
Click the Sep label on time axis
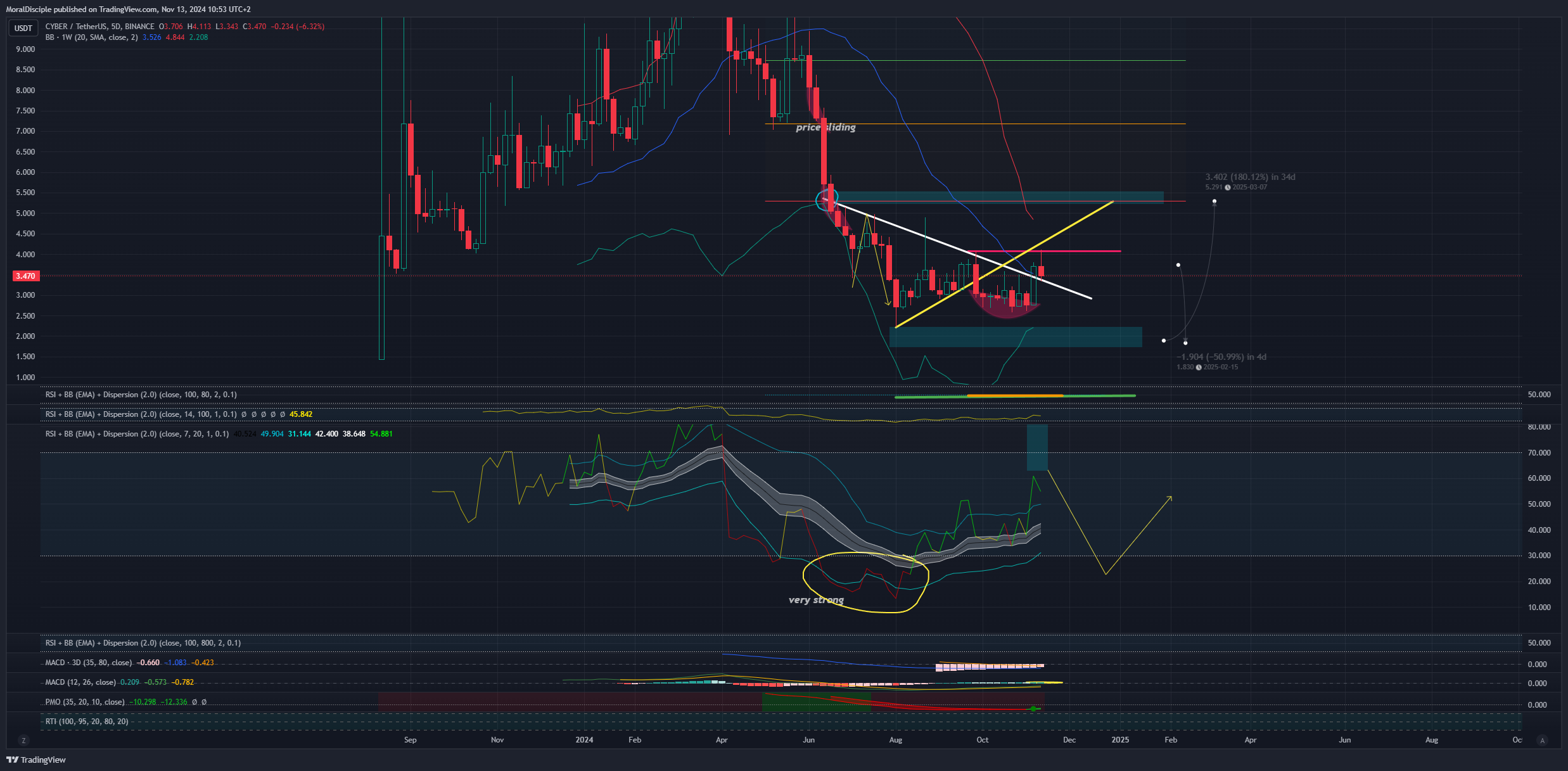[410, 740]
